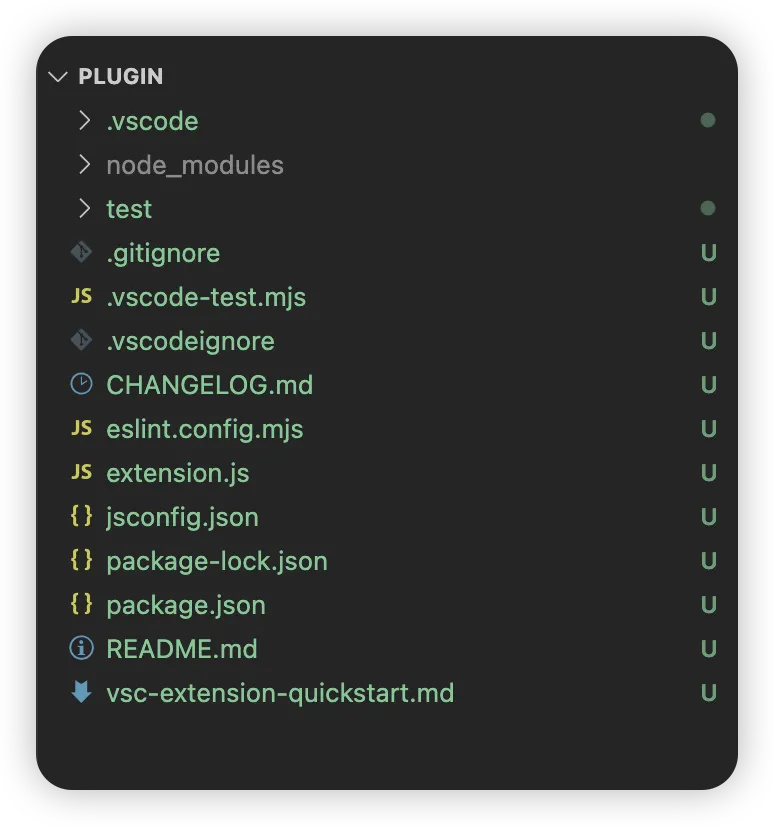Select the .vscodeignore file
This screenshot has width=774, height=826.
pyautogui.click(x=190, y=341)
